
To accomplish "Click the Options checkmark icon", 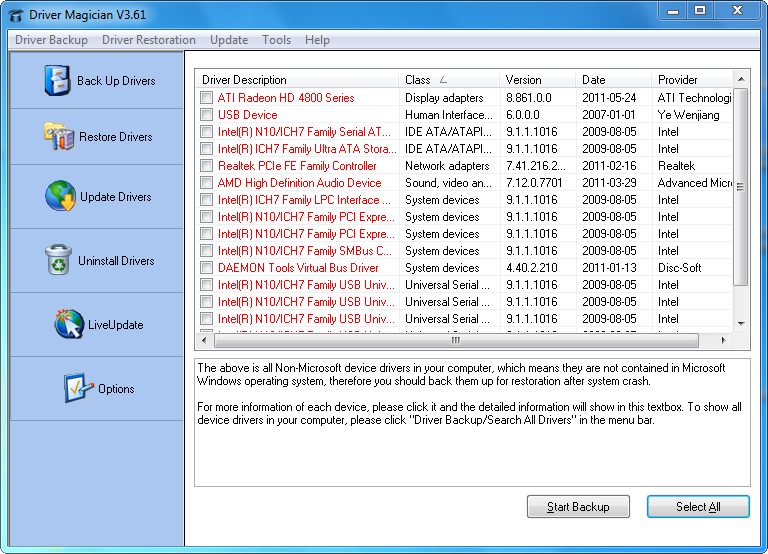I will (x=77, y=388).
